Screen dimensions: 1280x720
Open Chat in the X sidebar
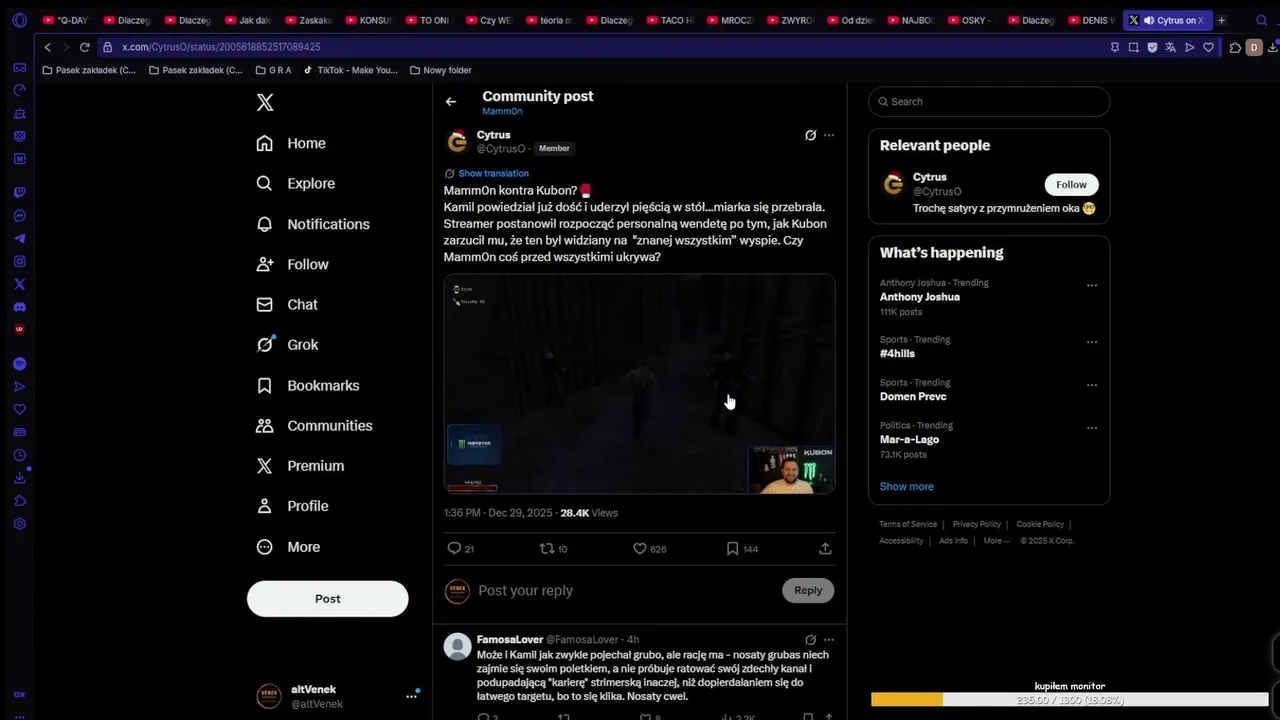[287, 304]
